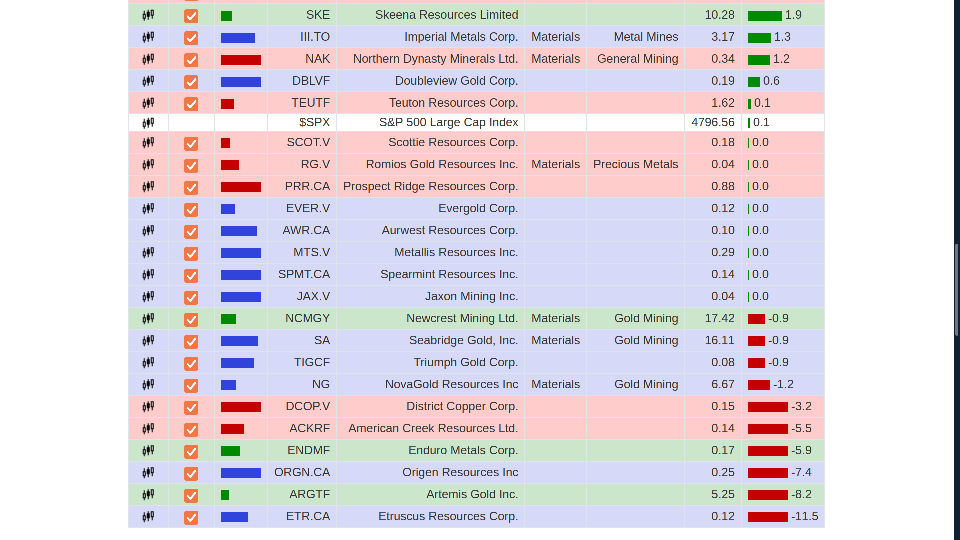960x540 pixels.
Task: Click the red change bar for ETR.CA
Action: (768, 518)
